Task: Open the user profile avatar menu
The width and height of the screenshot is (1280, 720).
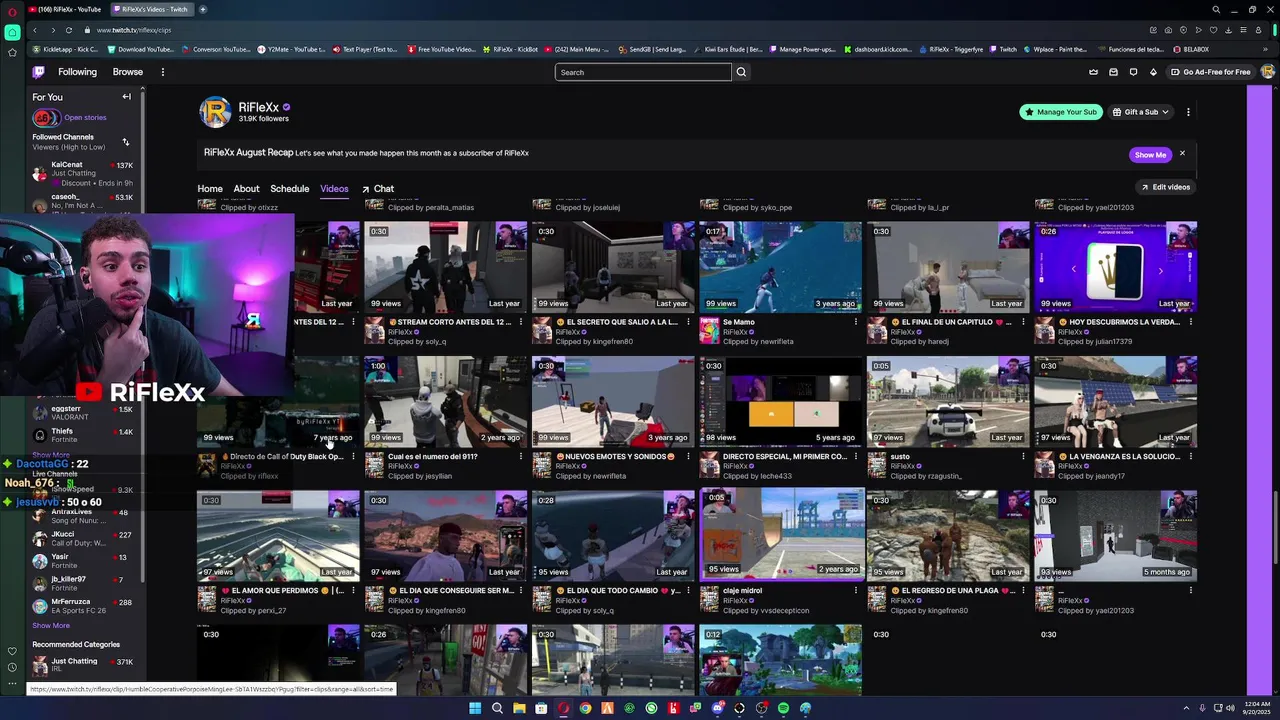Action: click(1268, 72)
